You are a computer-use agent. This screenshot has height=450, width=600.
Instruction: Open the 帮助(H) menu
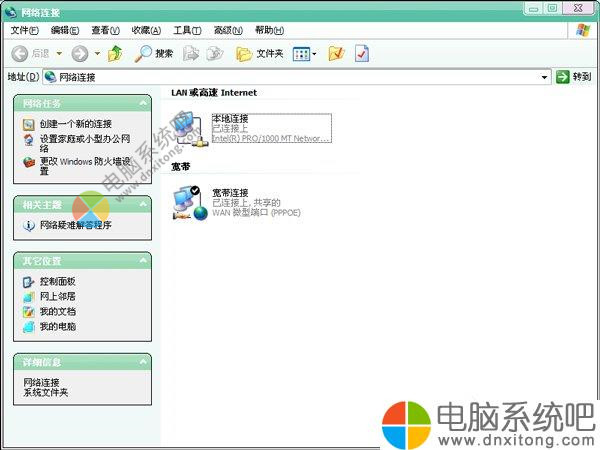coord(269,30)
